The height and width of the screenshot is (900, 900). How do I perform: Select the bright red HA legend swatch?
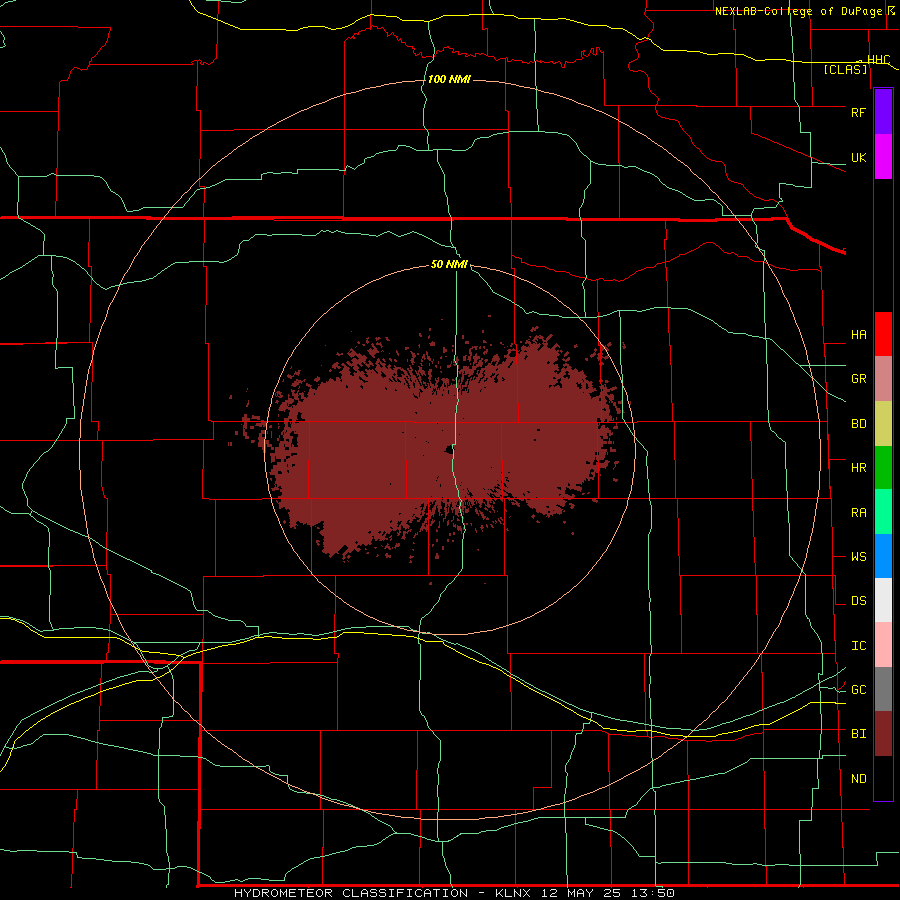pyautogui.click(x=883, y=334)
